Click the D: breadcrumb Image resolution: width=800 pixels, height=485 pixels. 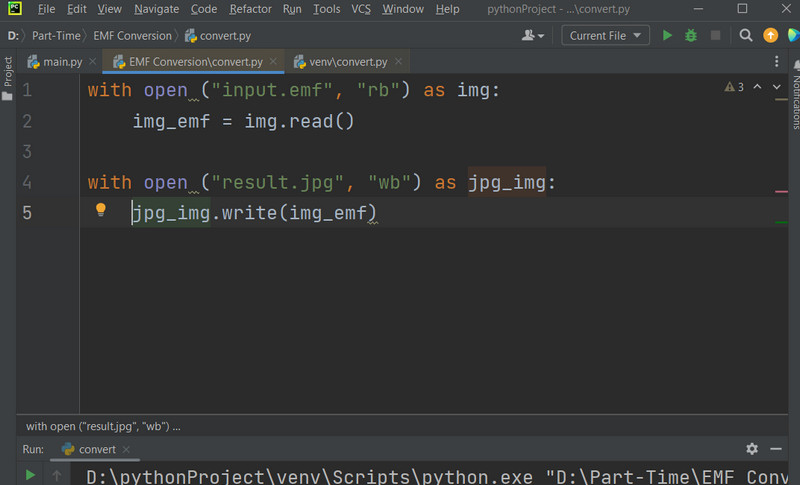click(x=13, y=36)
